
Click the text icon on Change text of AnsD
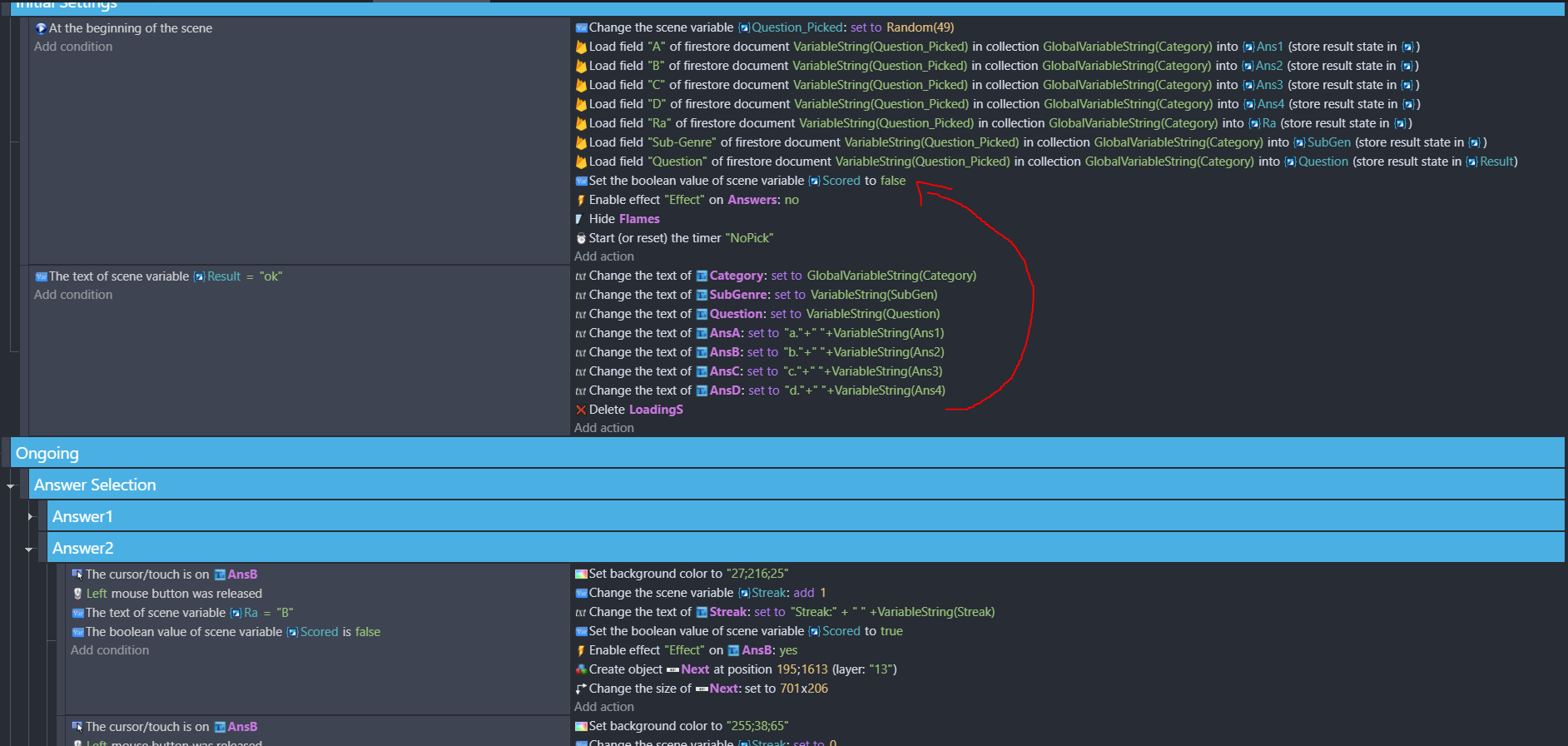(x=581, y=391)
